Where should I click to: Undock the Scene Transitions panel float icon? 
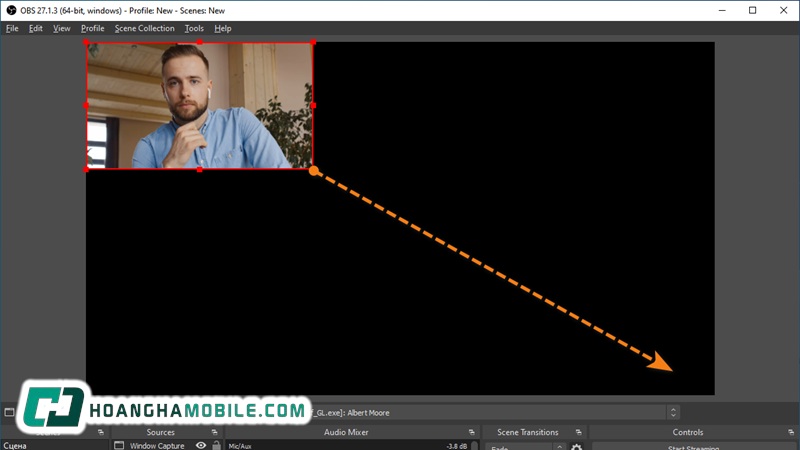(x=578, y=432)
